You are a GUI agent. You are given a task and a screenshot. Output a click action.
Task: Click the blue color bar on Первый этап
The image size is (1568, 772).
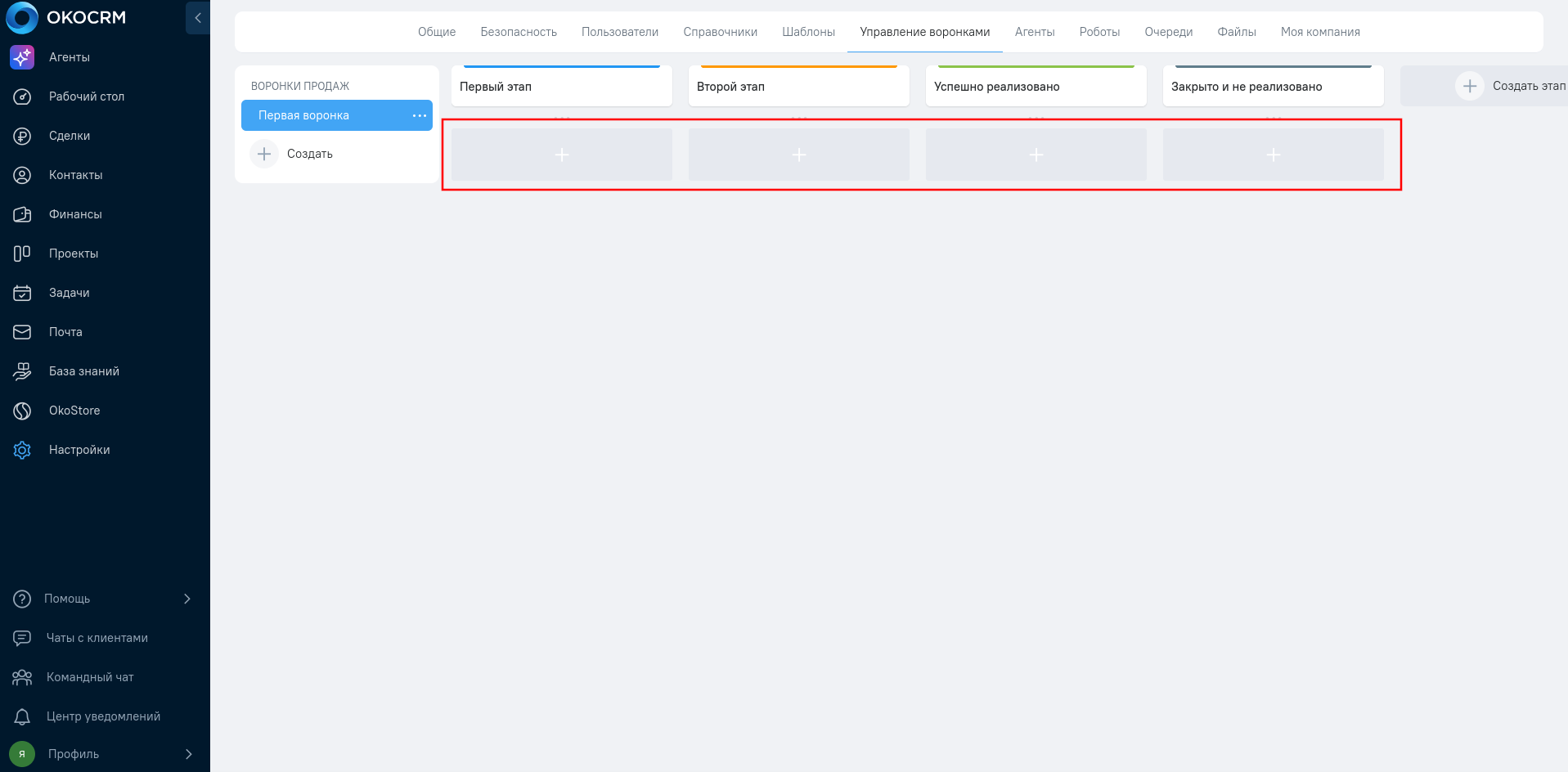click(561, 67)
